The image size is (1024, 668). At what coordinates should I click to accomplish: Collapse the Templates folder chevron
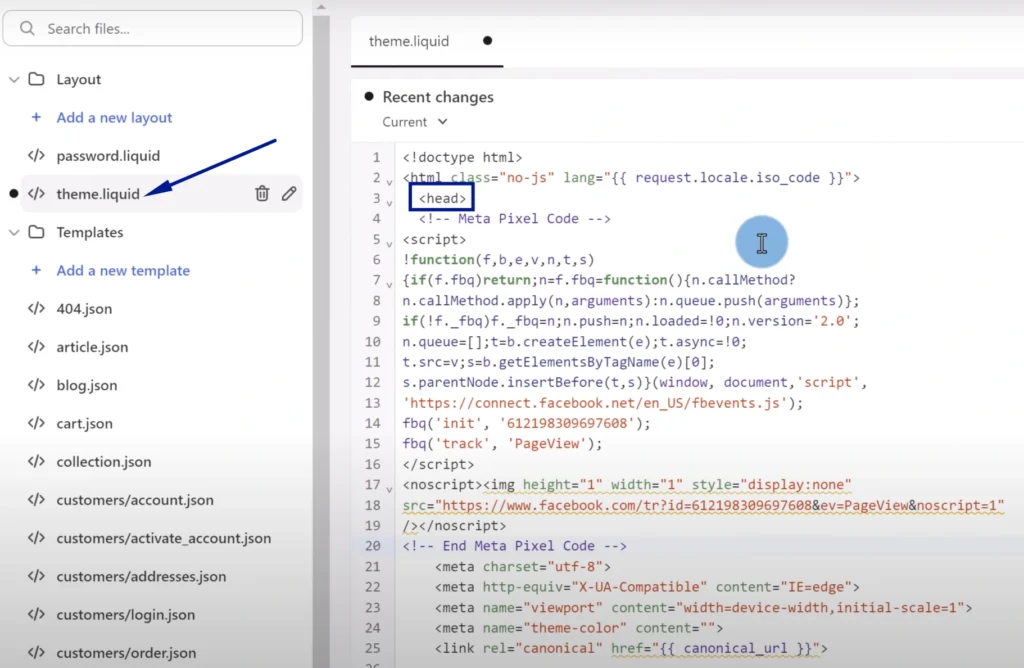(14, 233)
